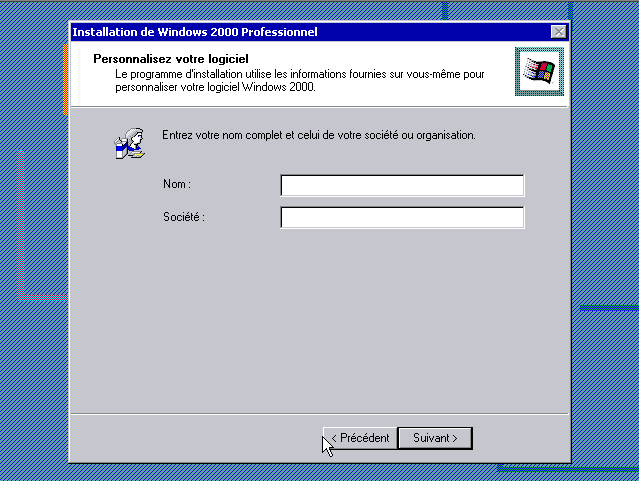Screen dimensions: 639x481
Task: Click the 'Société :' label
Action: [x=184, y=217]
